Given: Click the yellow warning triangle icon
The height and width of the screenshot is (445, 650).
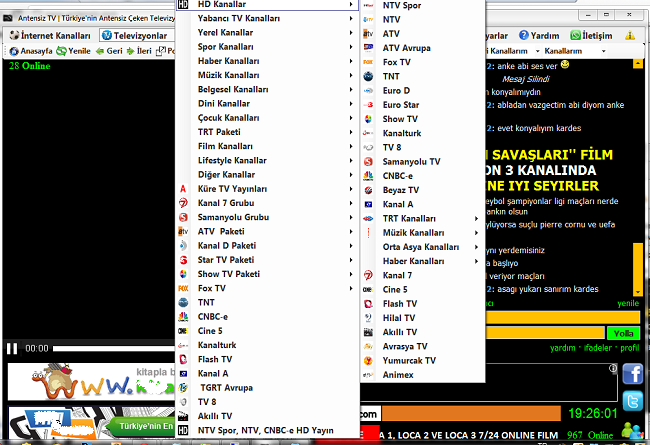Looking at the screenshot, I should pos(630,35).
